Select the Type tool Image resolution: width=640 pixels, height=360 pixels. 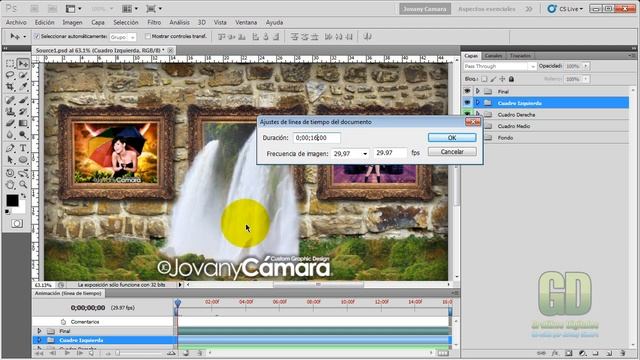(23, 148)
